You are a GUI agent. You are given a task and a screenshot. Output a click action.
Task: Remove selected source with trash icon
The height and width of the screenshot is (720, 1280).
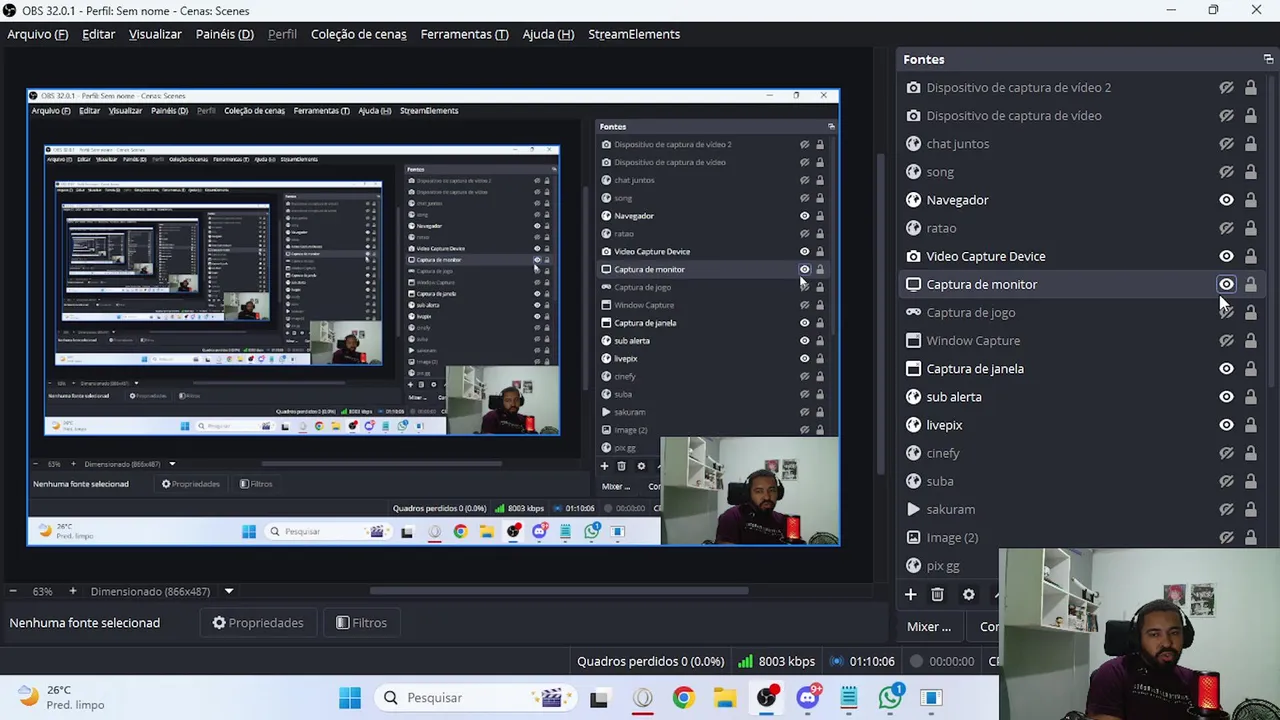coord(937,595)
